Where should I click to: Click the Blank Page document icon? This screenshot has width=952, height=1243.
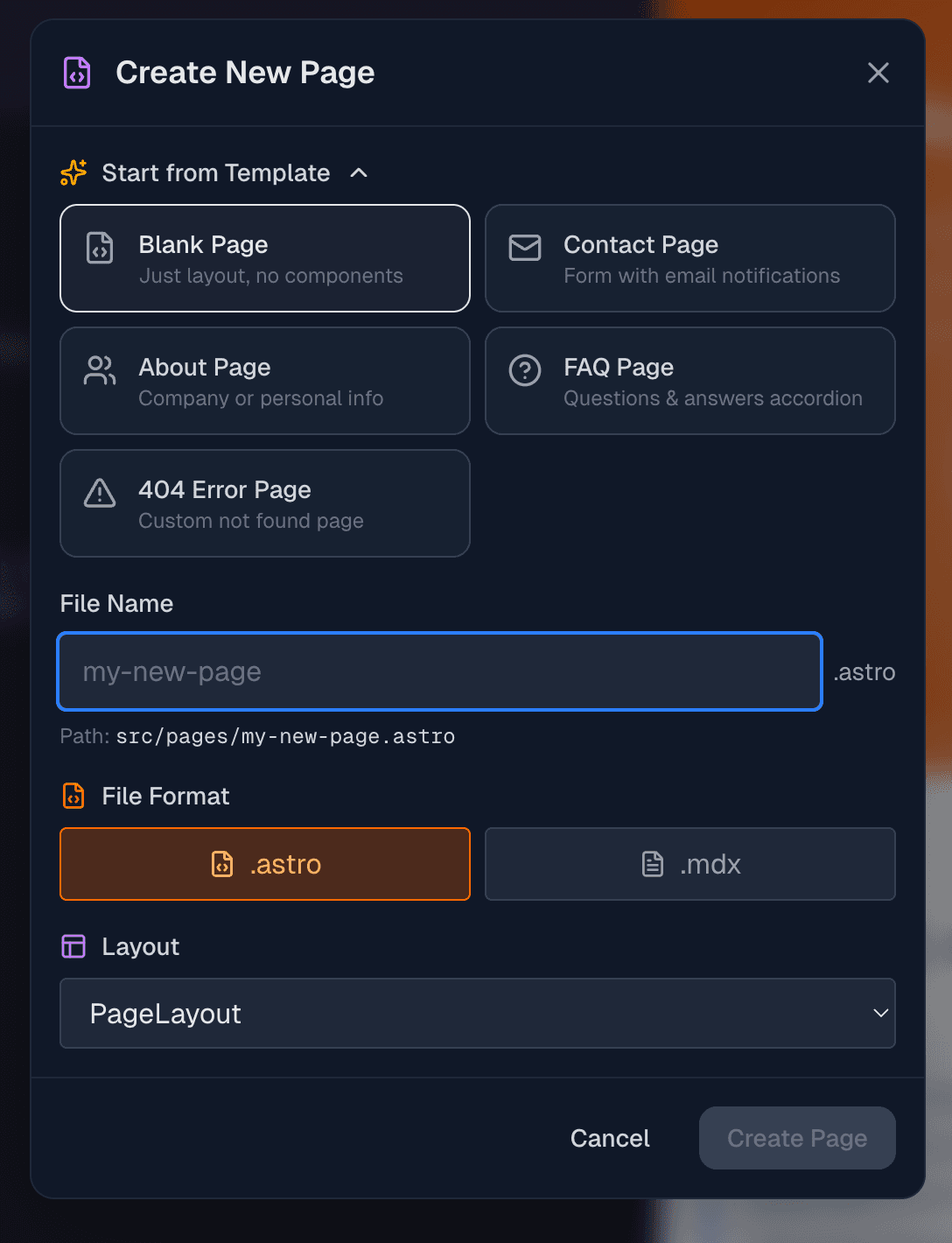[99, 248]
